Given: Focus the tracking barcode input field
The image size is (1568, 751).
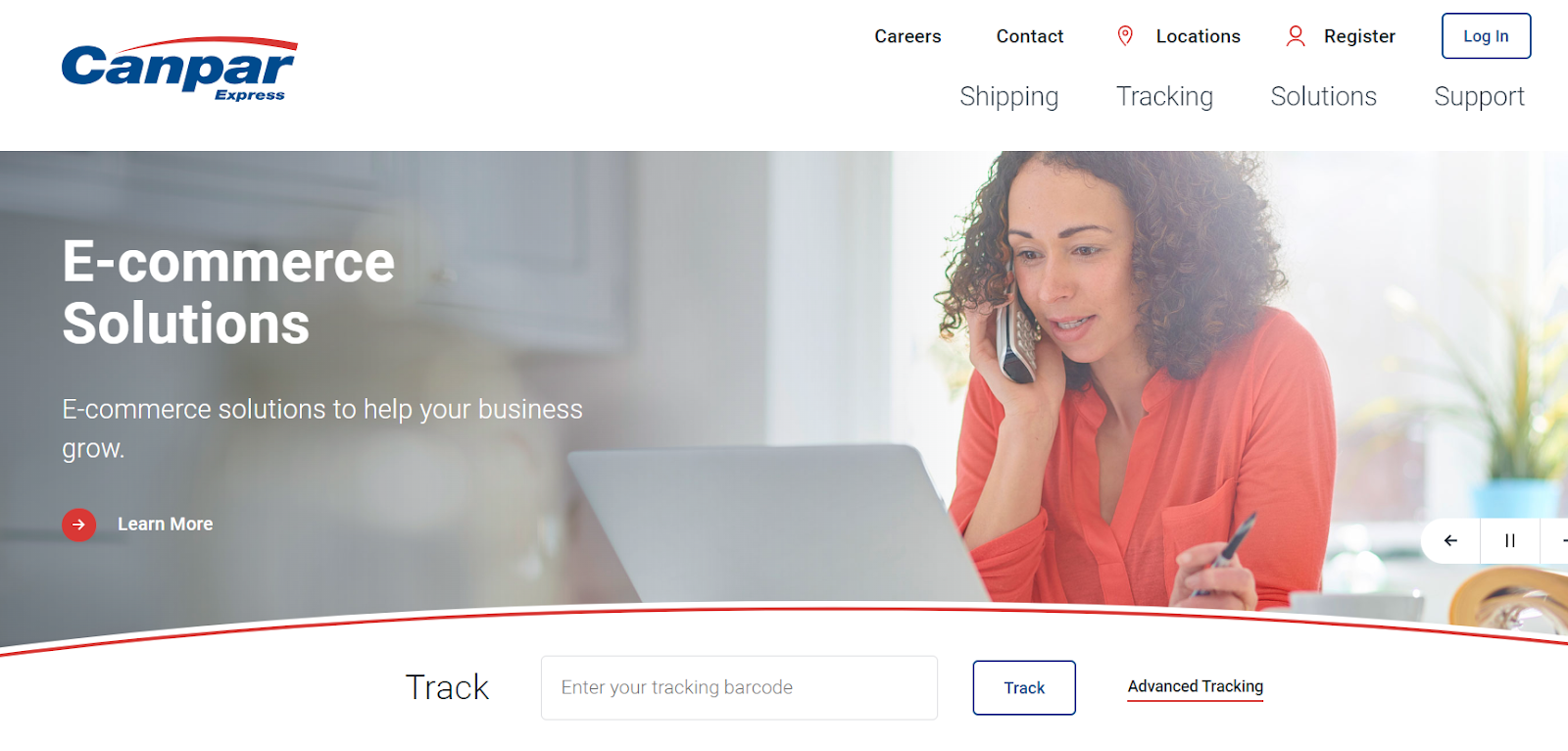Looking at the screenshot, I should [739, 687].
